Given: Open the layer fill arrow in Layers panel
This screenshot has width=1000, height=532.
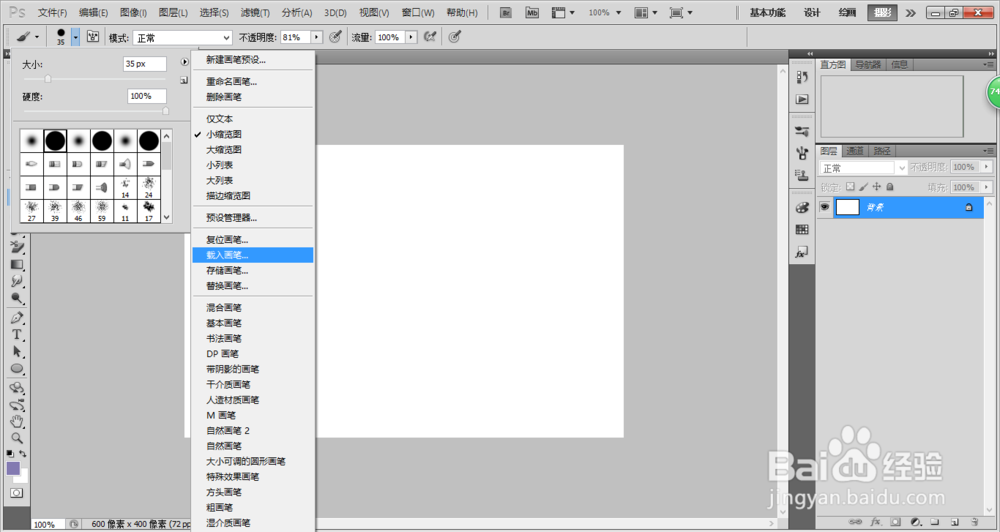Looking at the screenshot, I should pyautogui.click(x=987, y=187).
